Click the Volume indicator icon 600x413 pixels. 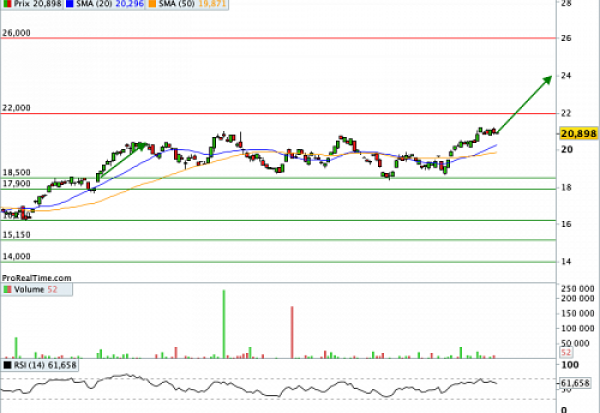pos(7,289)
